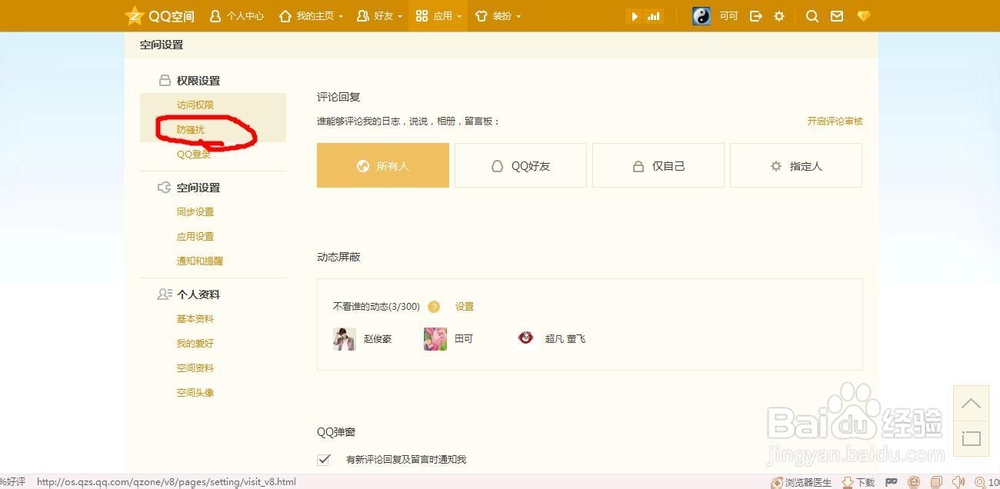Open 空间头像 page
Image resolution: width=1000 pixels, height=489 pixels.
[195, 393]
